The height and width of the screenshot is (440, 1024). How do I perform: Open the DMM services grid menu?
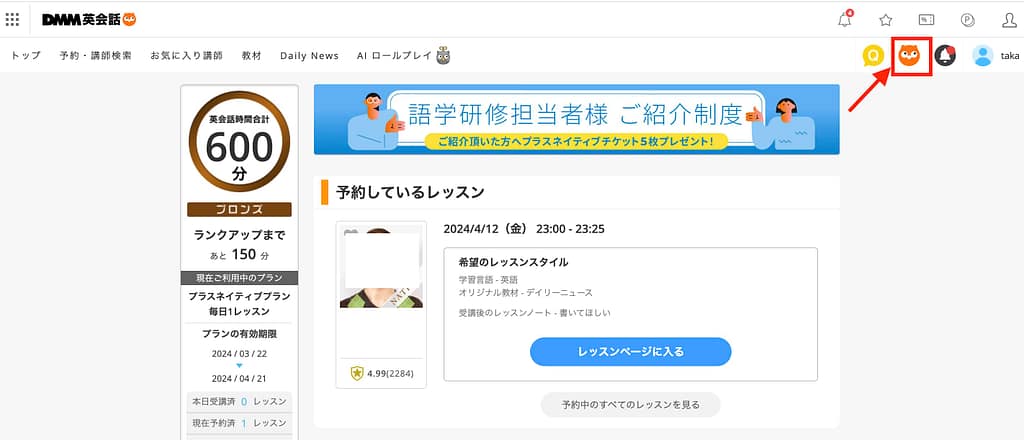(13, 19)
